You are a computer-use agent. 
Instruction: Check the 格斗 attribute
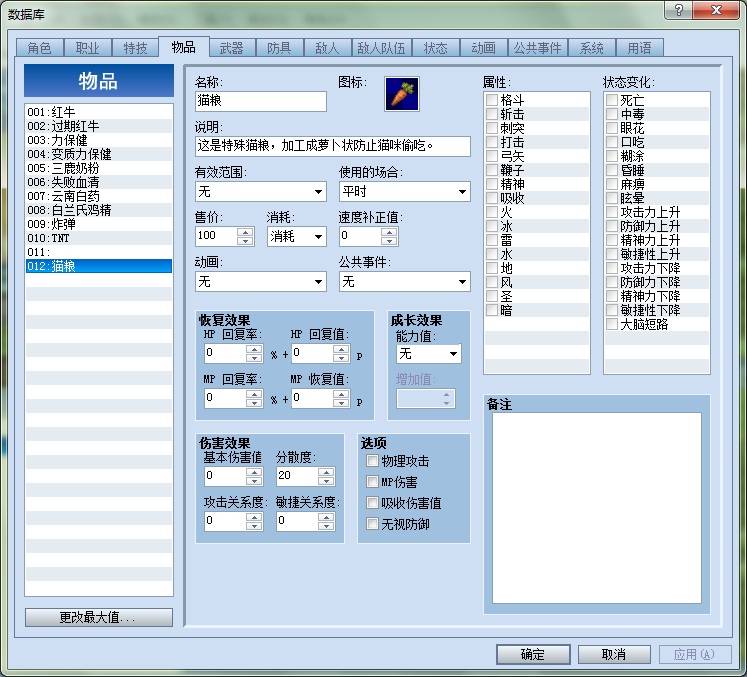tap(492, 100)
